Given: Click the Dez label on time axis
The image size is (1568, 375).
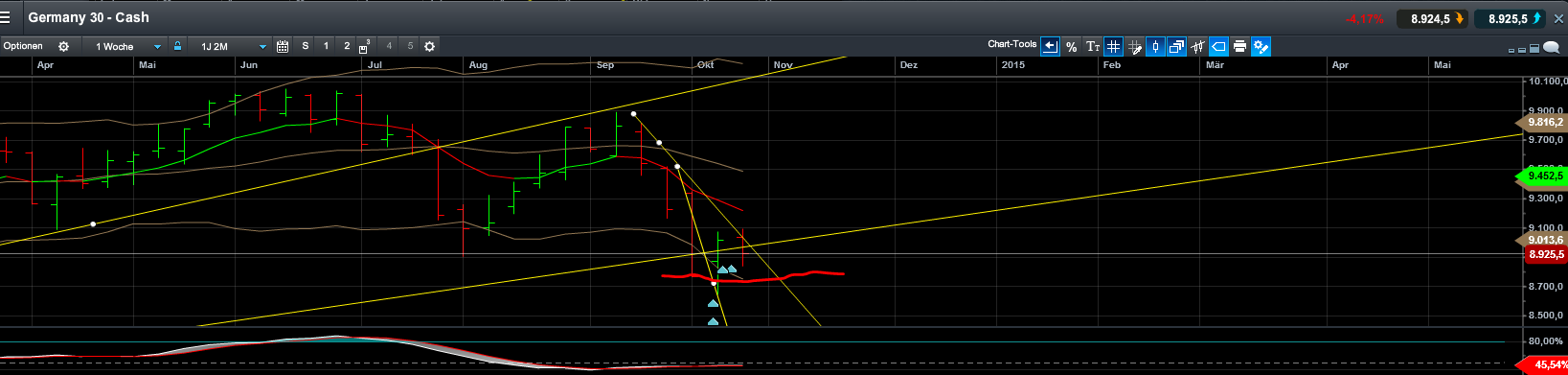Looking at the screenshot, I should (909, 65).
